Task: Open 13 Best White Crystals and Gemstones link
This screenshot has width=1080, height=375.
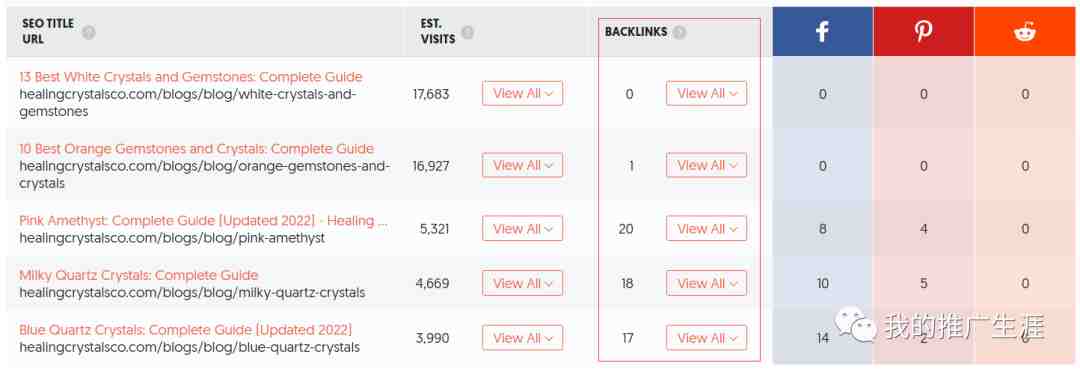Action: click(191, 77)
